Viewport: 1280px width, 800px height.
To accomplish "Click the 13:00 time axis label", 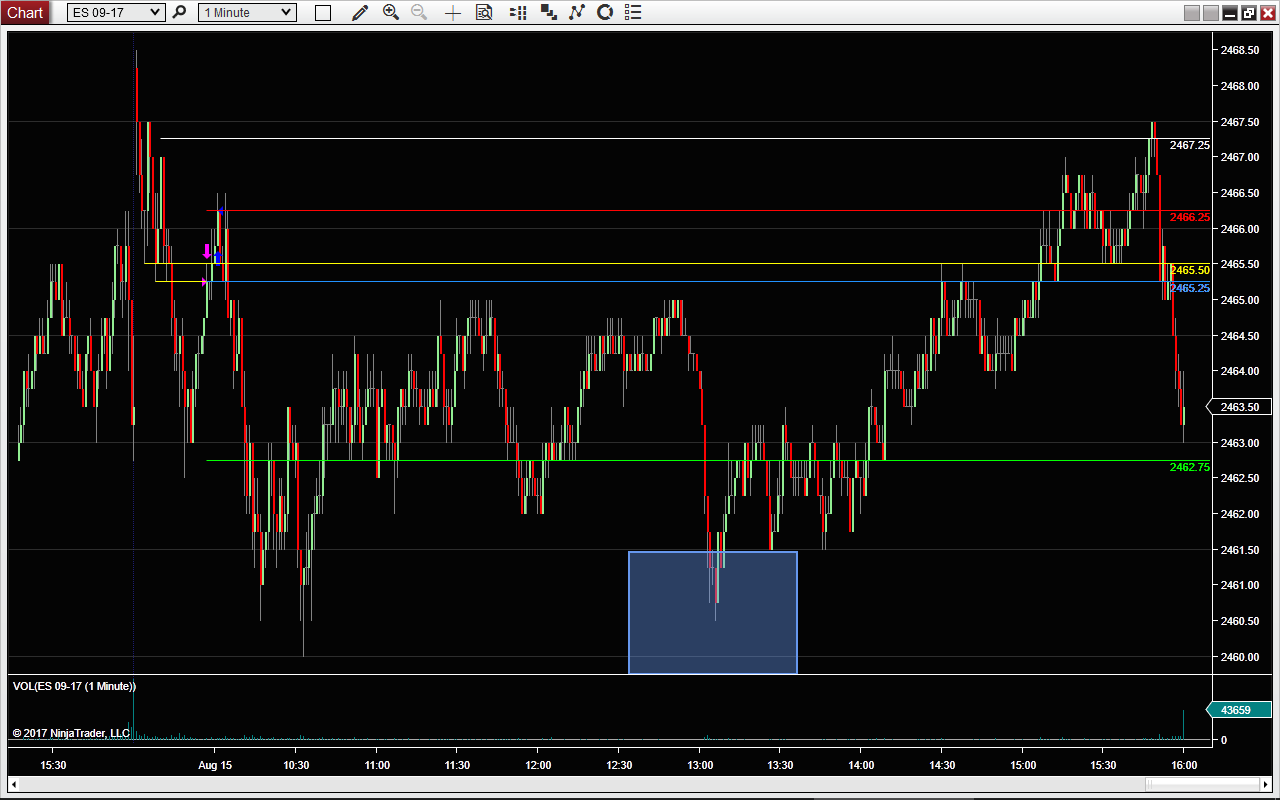I will tap(700, 765).
